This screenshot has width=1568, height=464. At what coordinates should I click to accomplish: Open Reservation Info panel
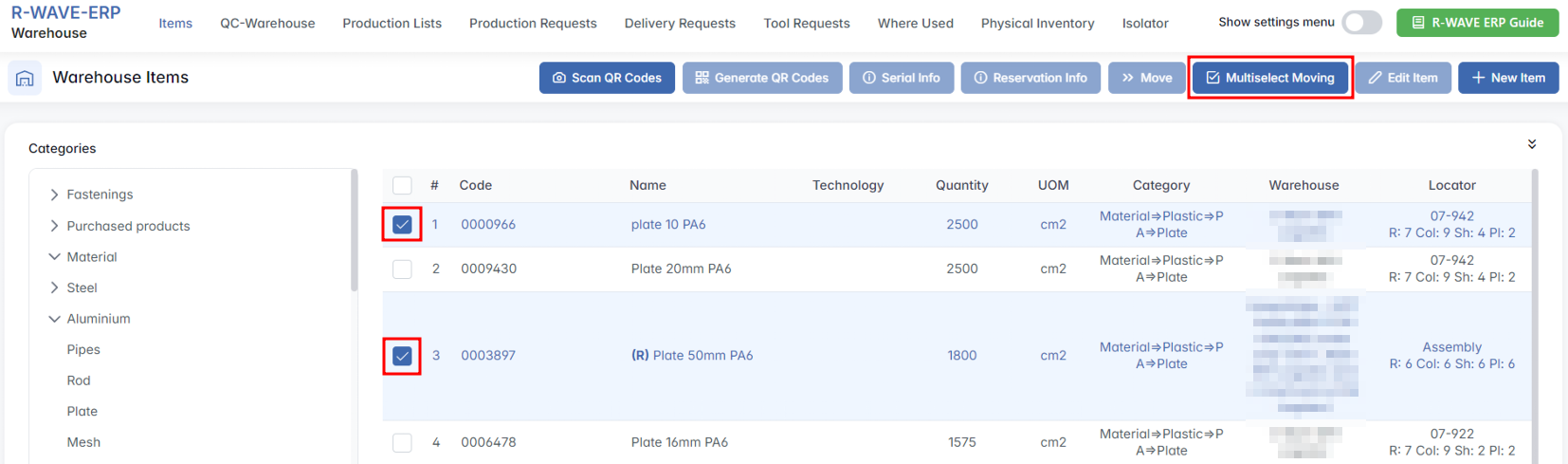(1030, 78)
